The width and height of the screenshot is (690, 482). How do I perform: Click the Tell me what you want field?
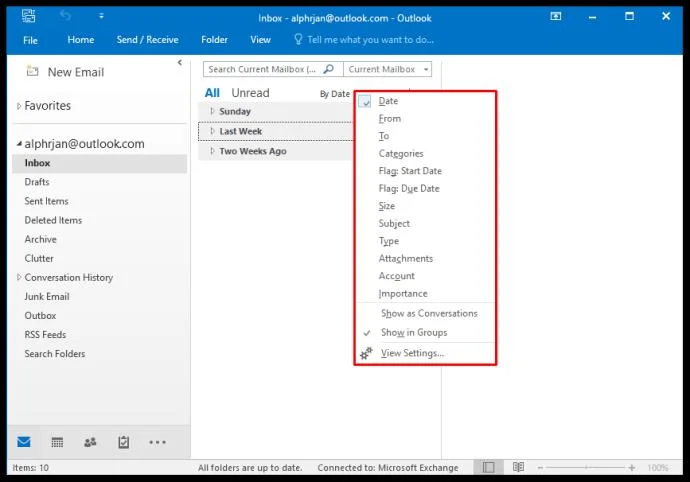point(370,40)
